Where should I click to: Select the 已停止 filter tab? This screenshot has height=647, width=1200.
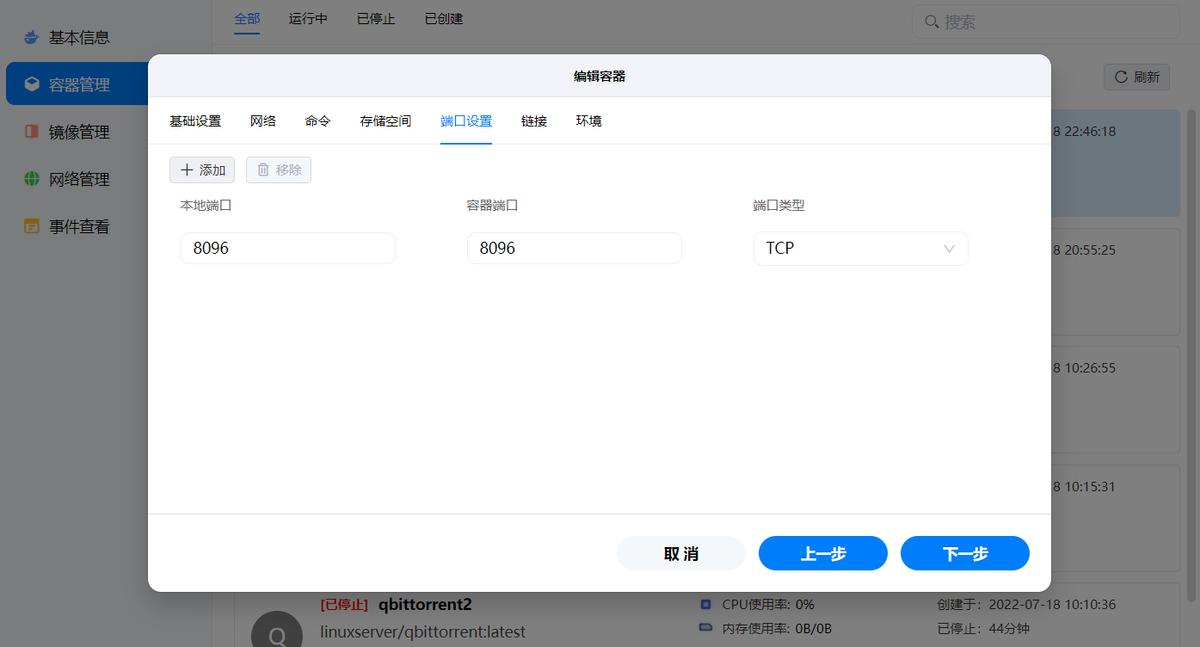pos(375,18)
